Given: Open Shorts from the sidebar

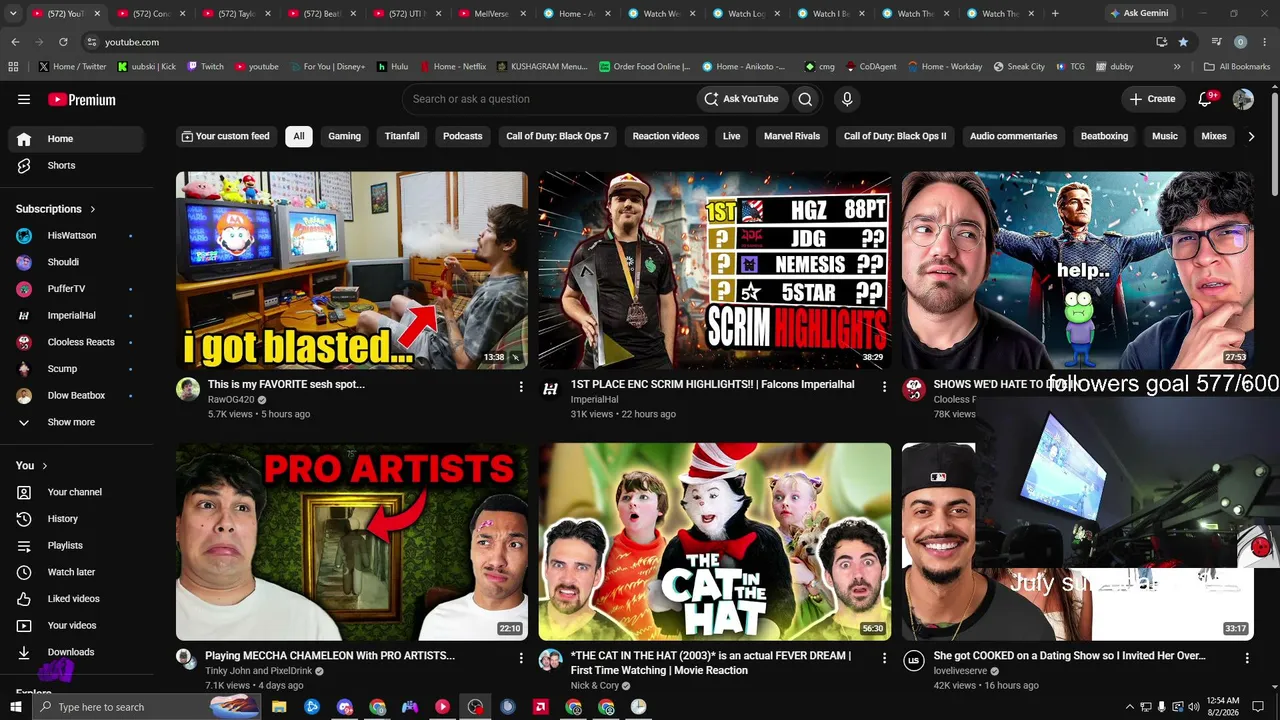Looking at the screenshot, I should point(76,165).
